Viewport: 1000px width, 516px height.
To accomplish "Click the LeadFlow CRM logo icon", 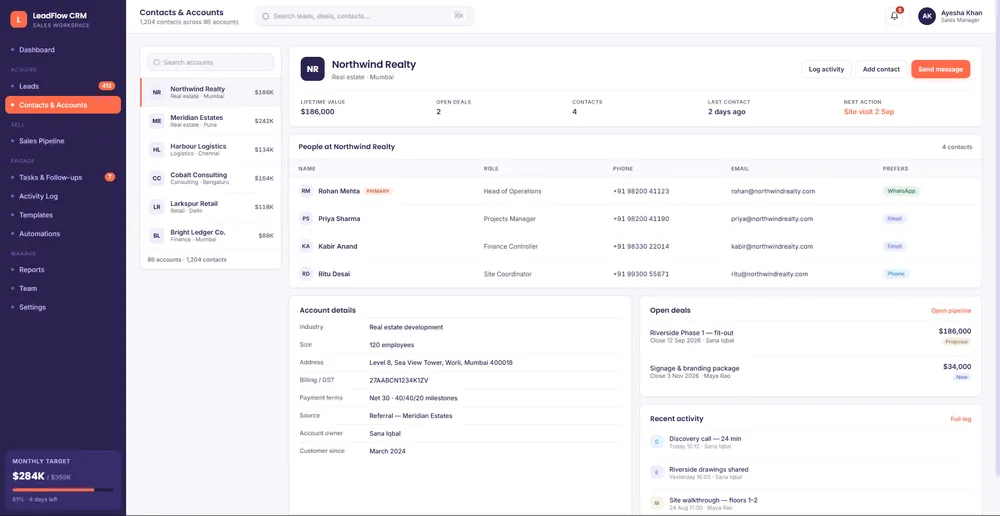I will [x=18, y=20].
